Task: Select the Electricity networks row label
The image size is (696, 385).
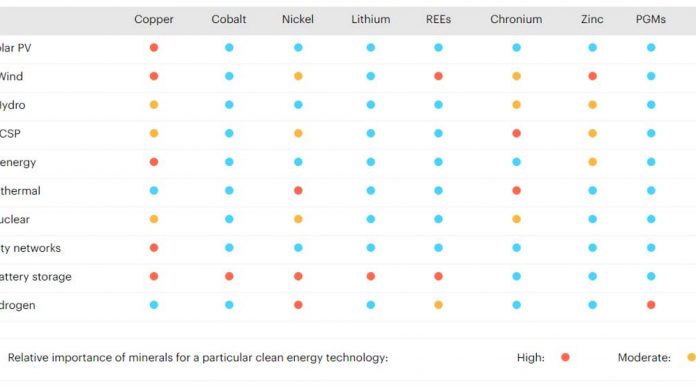Action: [30, 248]
